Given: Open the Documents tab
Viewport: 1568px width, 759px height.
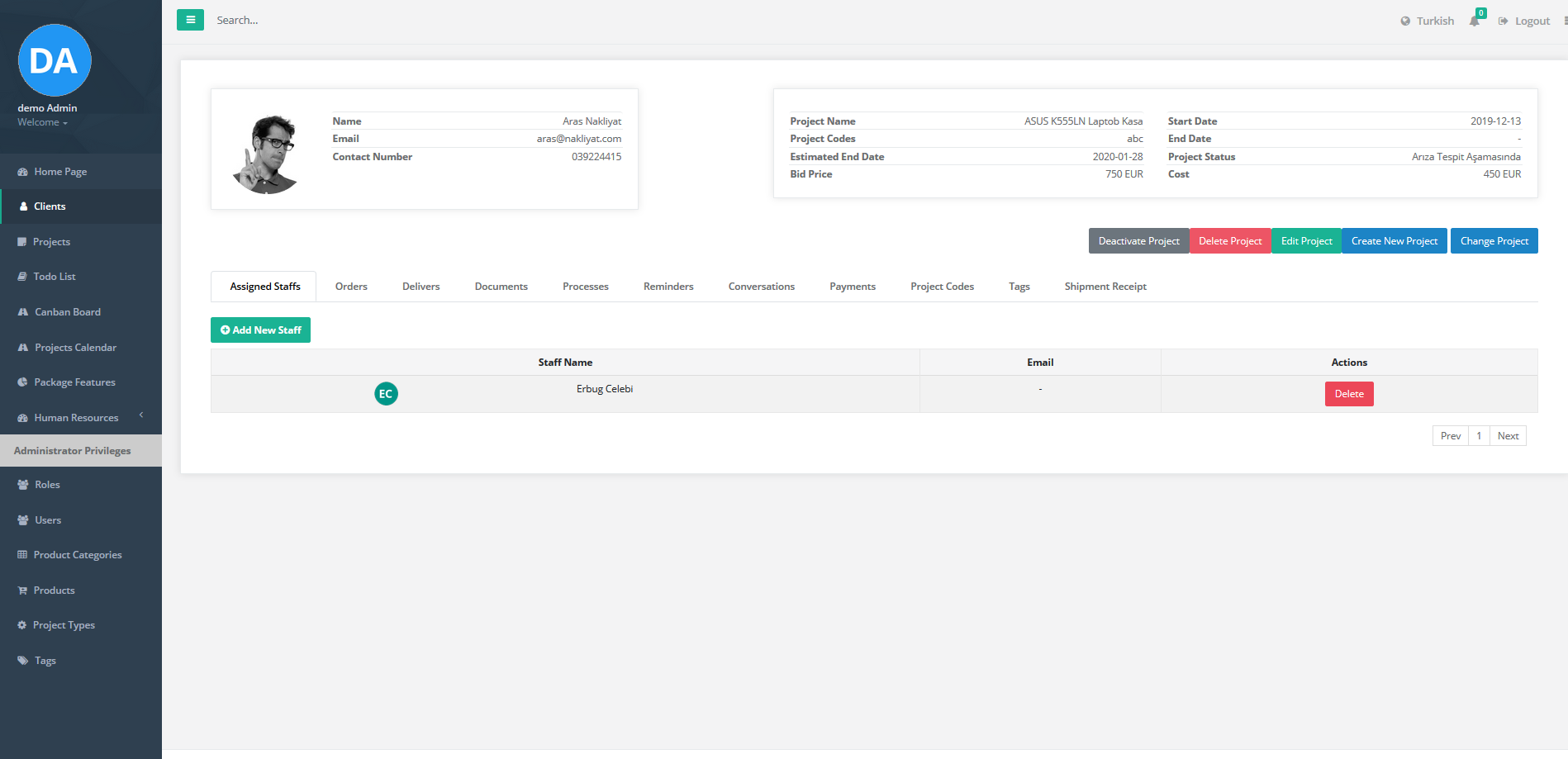Looking at the screenshot, I should tap(501, 287).
